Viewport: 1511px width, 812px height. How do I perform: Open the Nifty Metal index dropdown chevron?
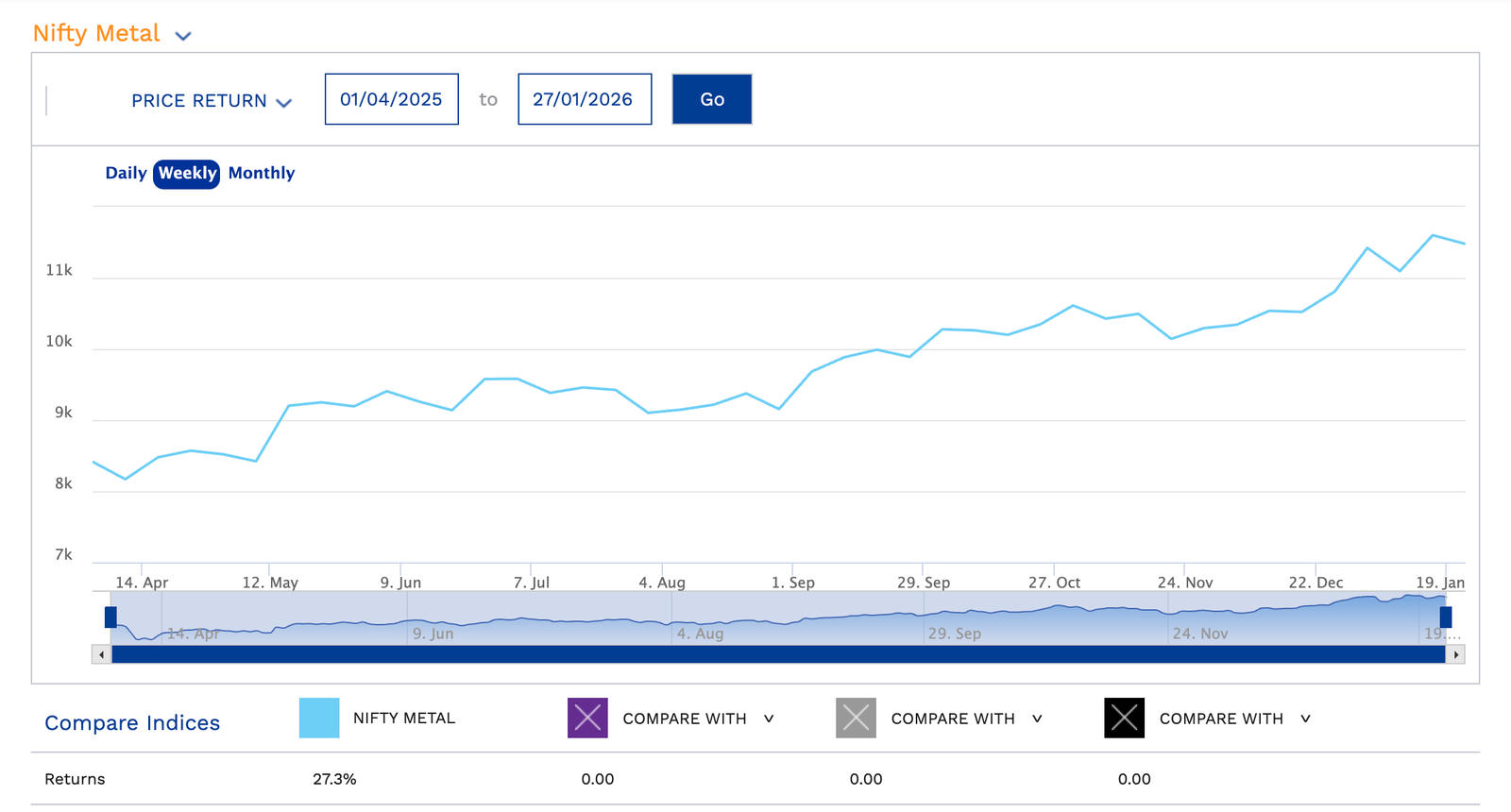(183, 36)
